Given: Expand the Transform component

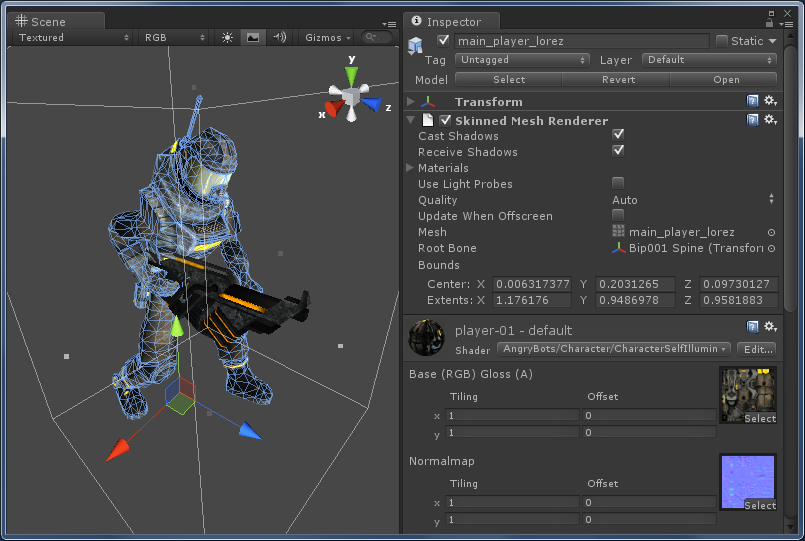Looking at the screenshot, I should coord(410,102).
